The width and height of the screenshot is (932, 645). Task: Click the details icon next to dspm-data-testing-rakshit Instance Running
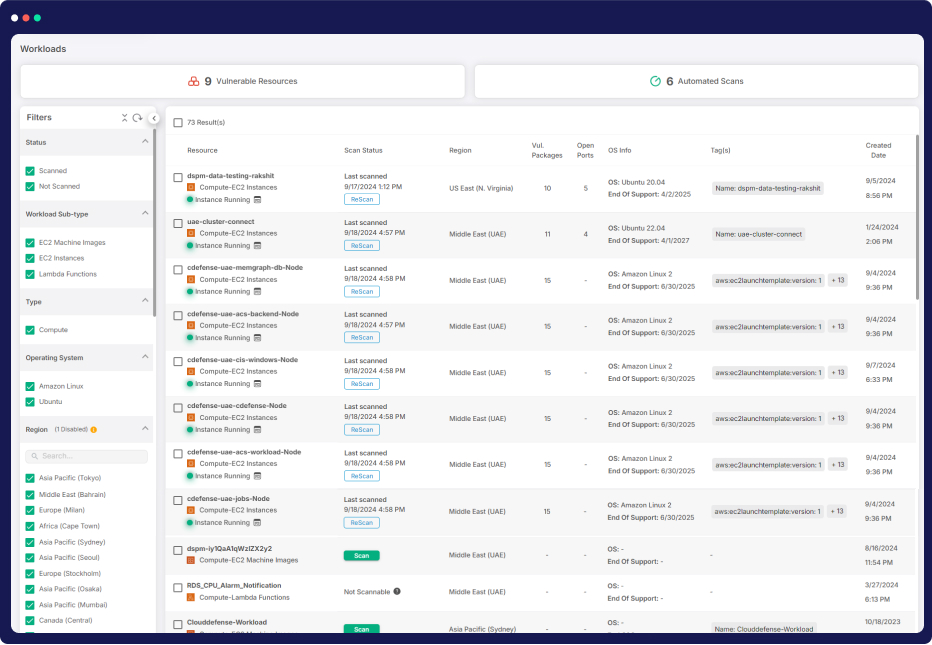click(258, 199)
